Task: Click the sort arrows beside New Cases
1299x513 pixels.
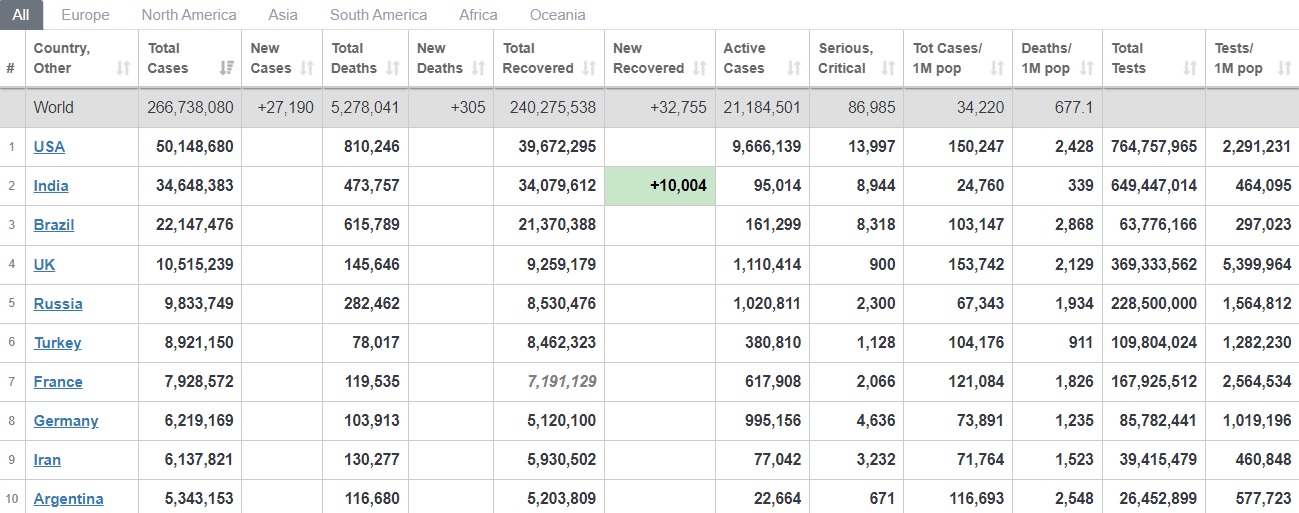Action: point(307,68)
